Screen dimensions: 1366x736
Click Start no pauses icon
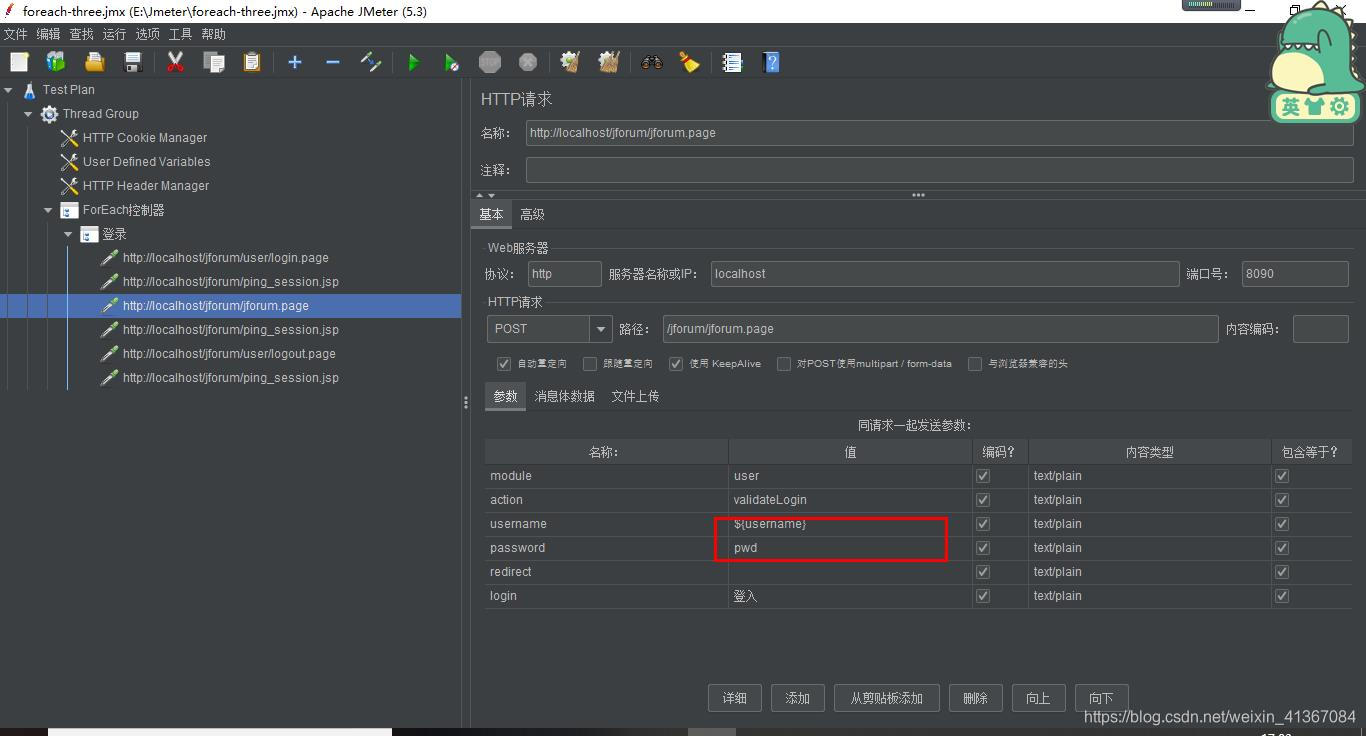click(451, 62)
